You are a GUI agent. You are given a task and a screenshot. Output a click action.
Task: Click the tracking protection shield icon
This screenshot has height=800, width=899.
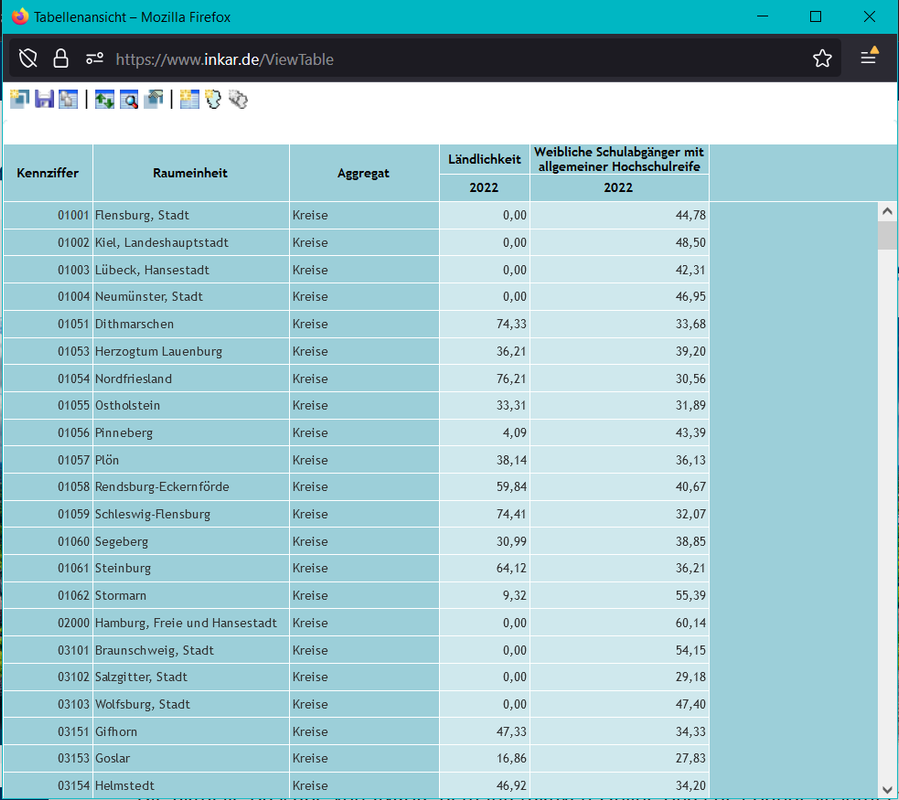(28, 58)
